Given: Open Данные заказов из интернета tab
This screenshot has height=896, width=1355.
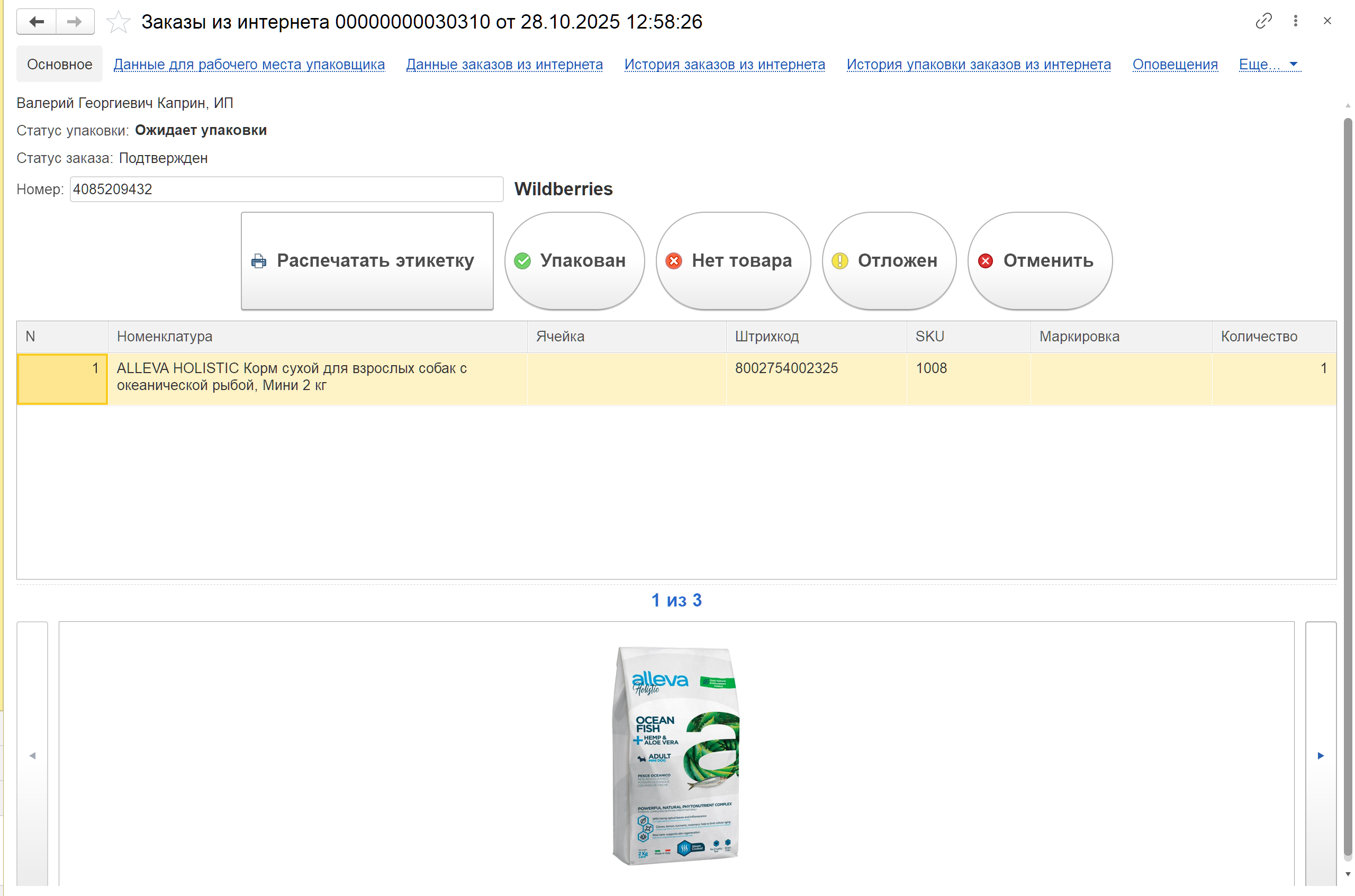Looking at the screenshot, I should (x=504, y=65).
